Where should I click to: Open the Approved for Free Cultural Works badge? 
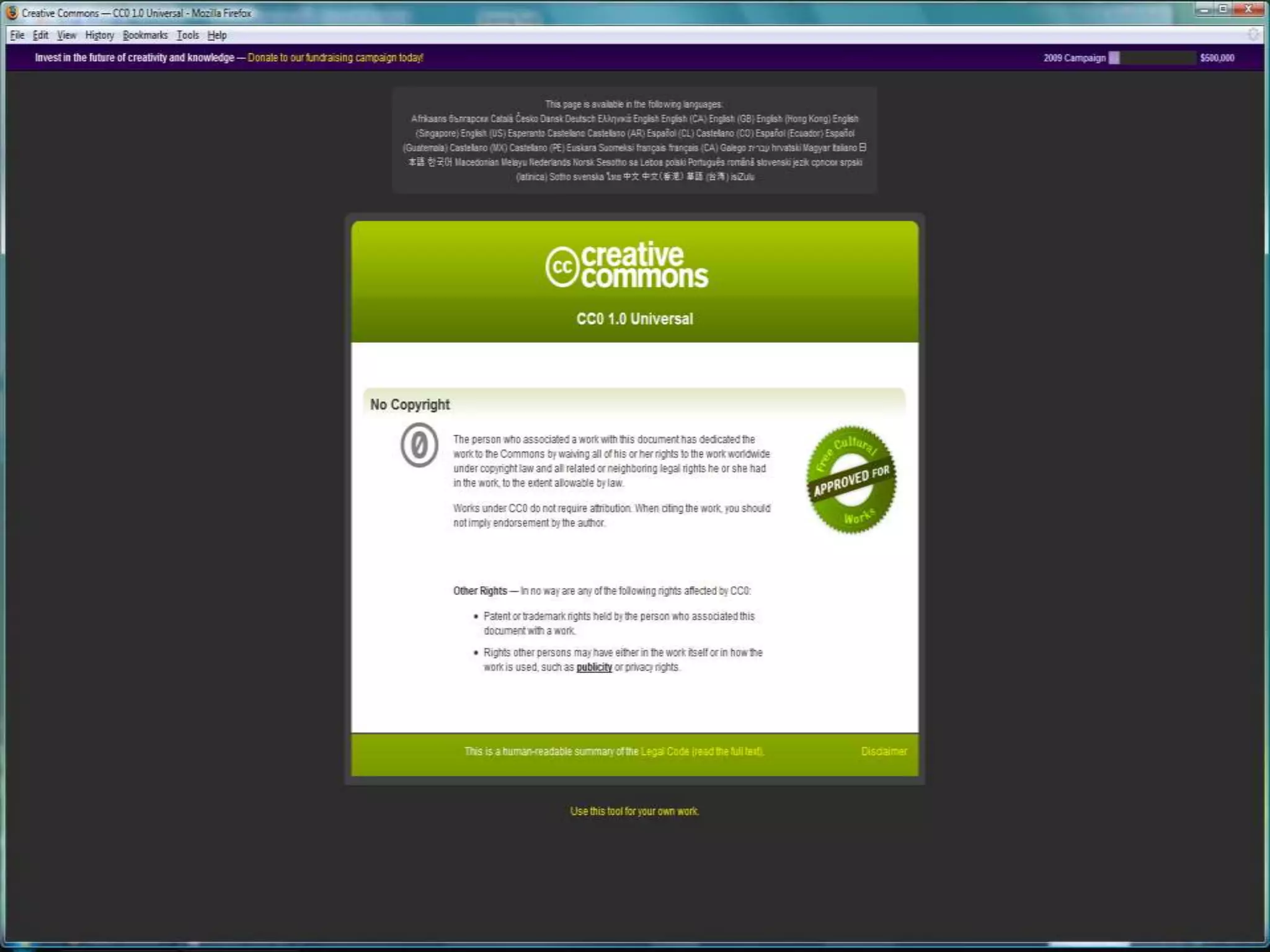(x=851, y=479)
